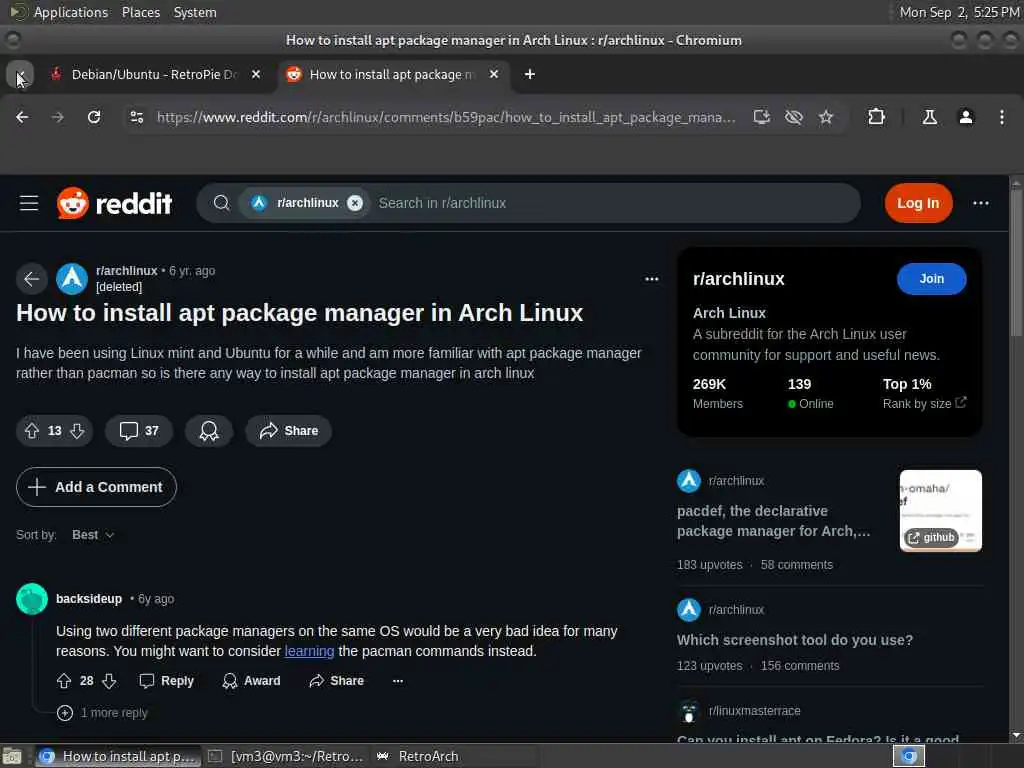Click the search magnifier icon
The width and height of the screenshot is (1024, 768).
pyautogui.click(x=221, y=203)
